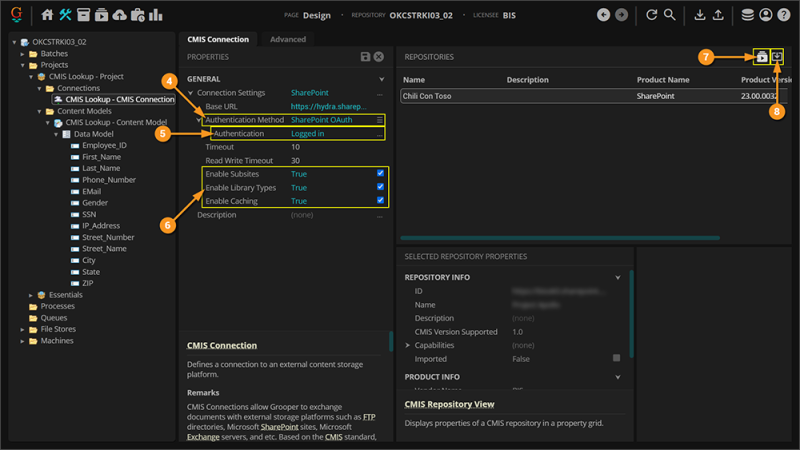
Task: Switch to the Advanced tab
Action: 287,39
